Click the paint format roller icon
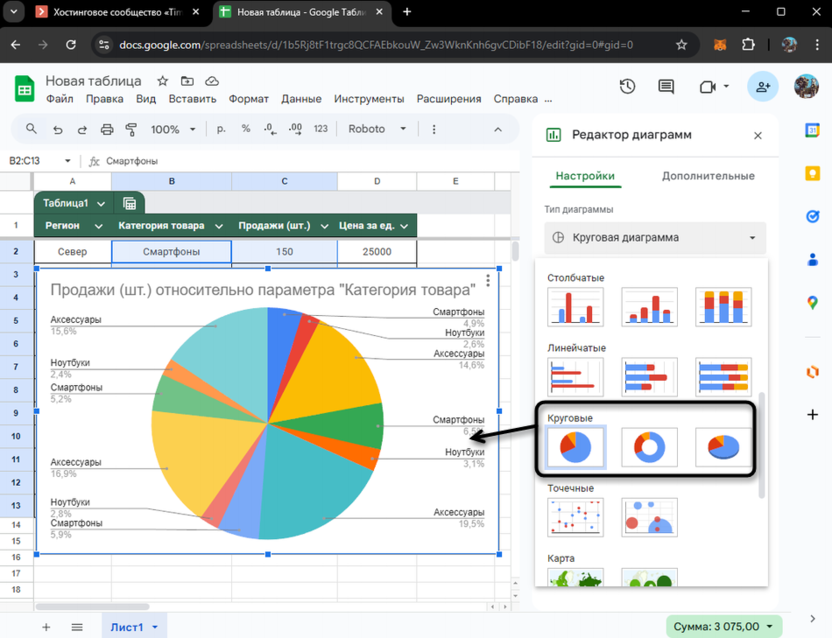The image size is (832, 638). pyautogui.click(x=131, y=129)
